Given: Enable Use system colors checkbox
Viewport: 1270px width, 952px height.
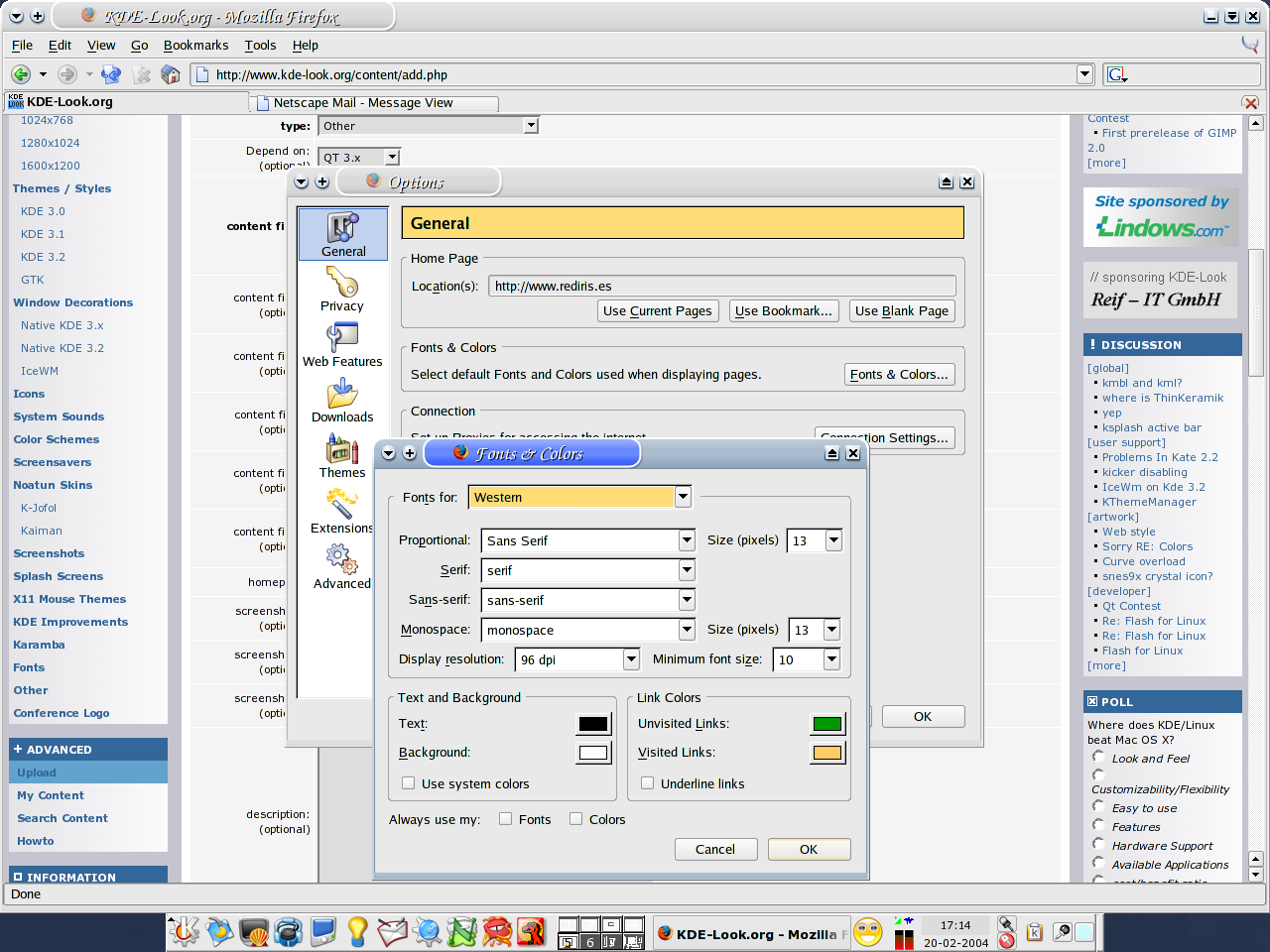Looking at the screenshot, I should (408, 783).
